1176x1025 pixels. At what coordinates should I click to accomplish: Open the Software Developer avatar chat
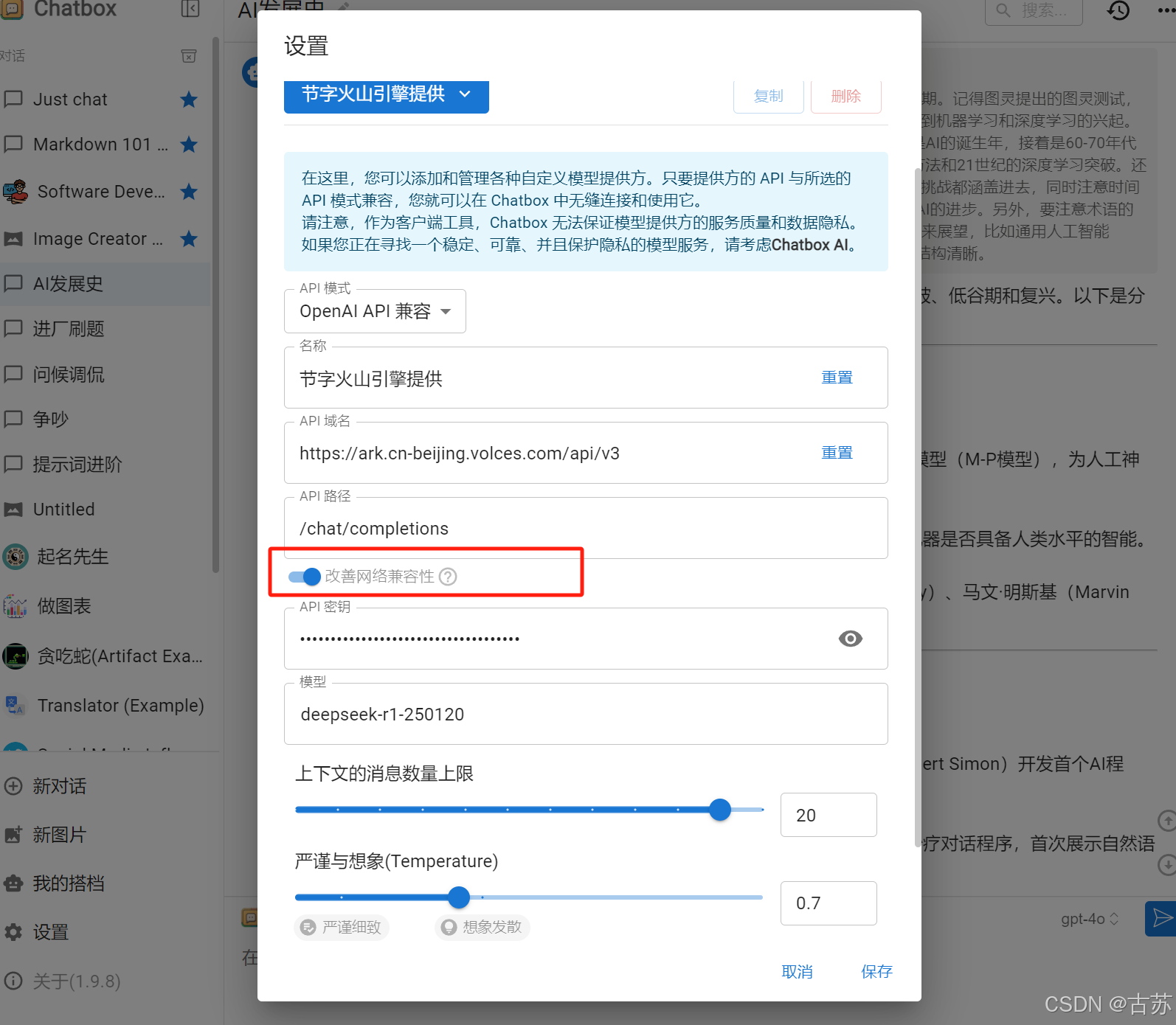click(15, 192)
